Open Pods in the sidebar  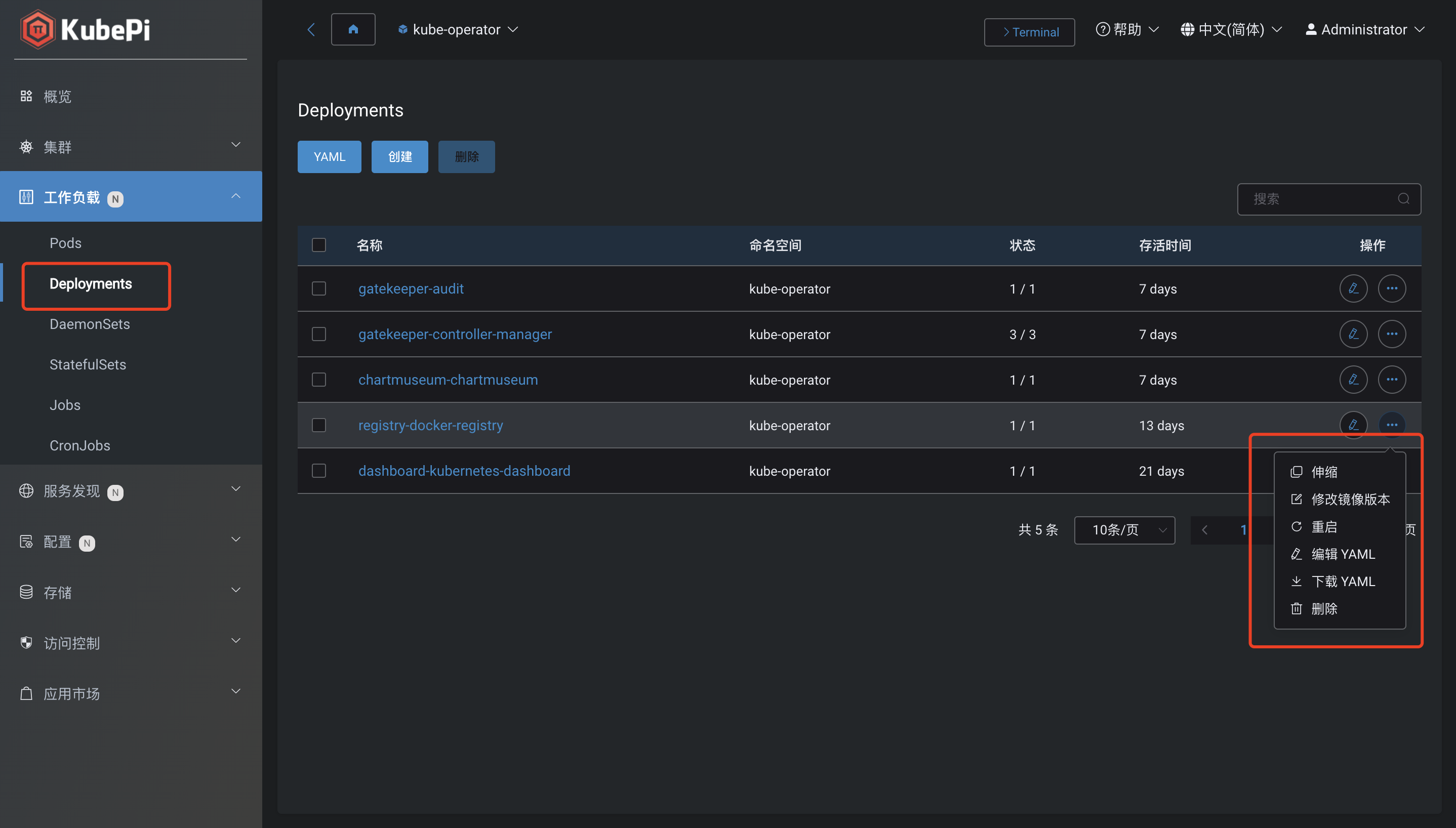(65, 243)
